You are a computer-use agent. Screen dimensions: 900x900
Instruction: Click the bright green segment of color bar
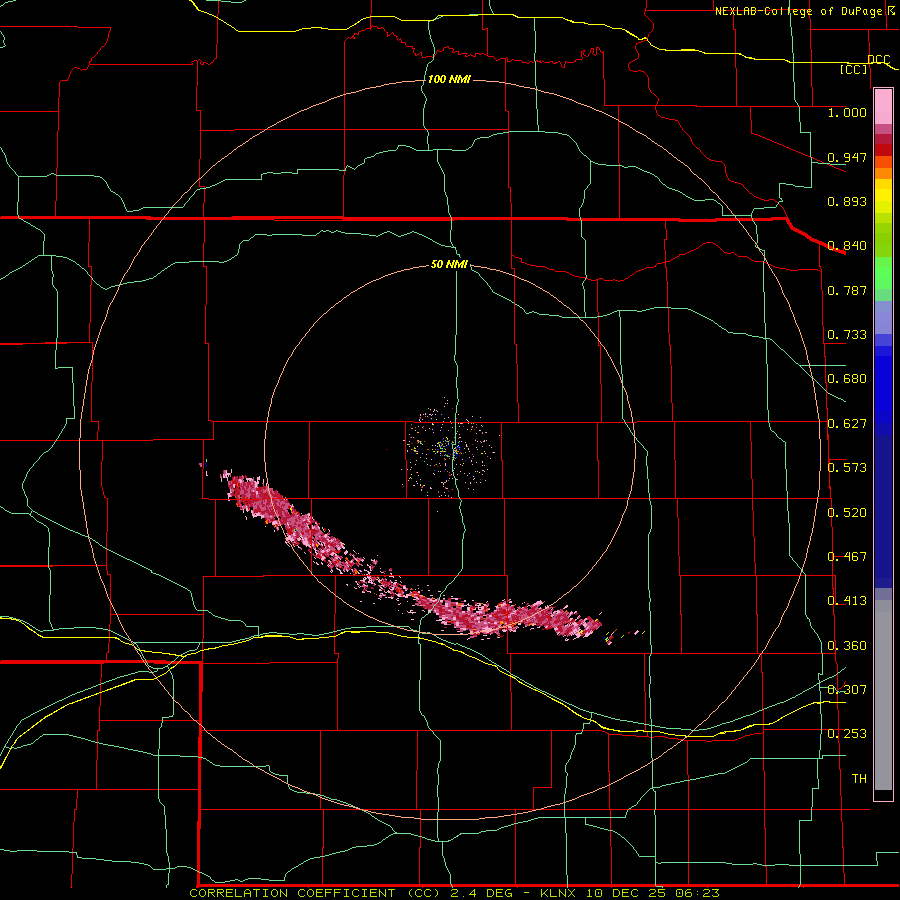point(883,273)
